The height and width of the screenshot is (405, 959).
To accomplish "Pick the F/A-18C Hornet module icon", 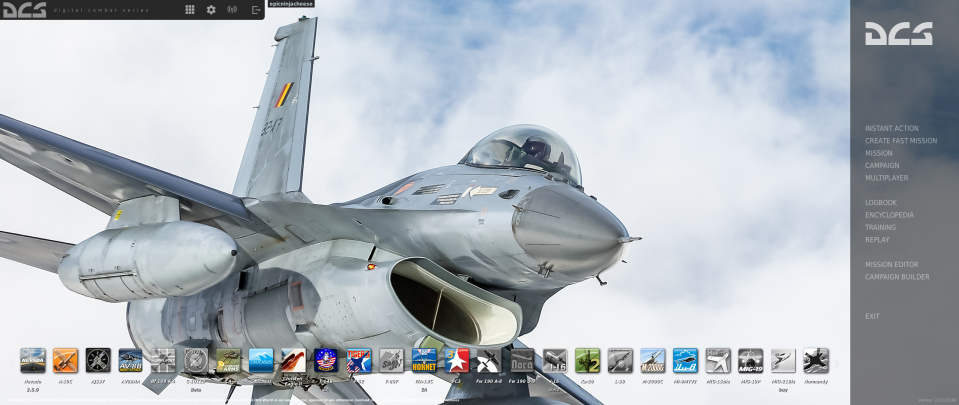I will 424,360.
